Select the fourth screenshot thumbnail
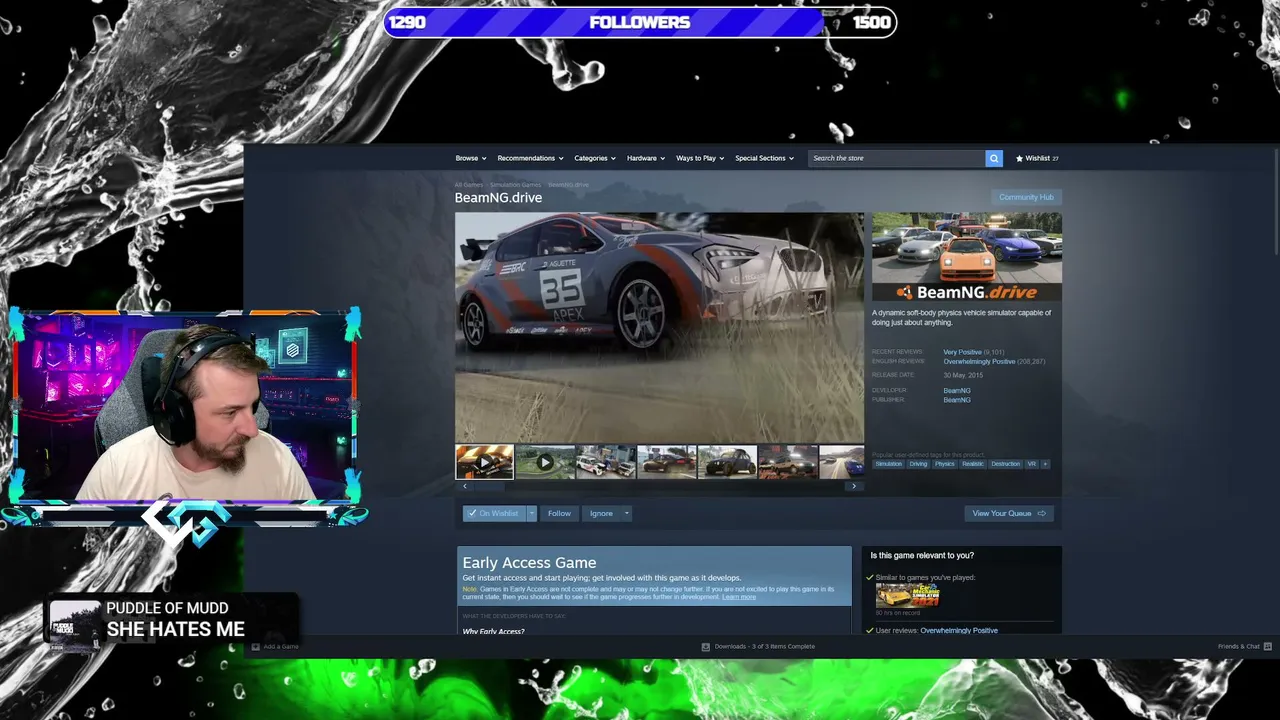The height and width of the screenshot is (720, 1280). coord(667,462)
